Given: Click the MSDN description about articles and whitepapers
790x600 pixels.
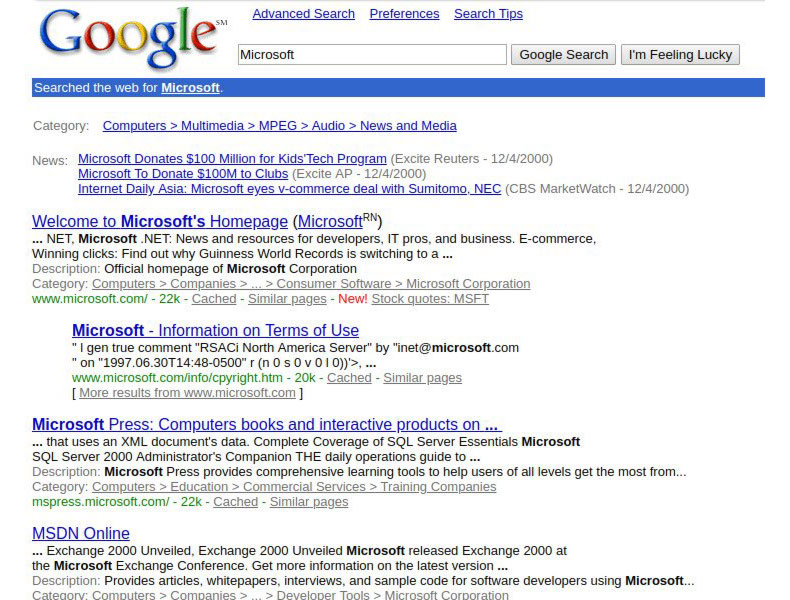Looking at the screenshot, I should point(399,581).
